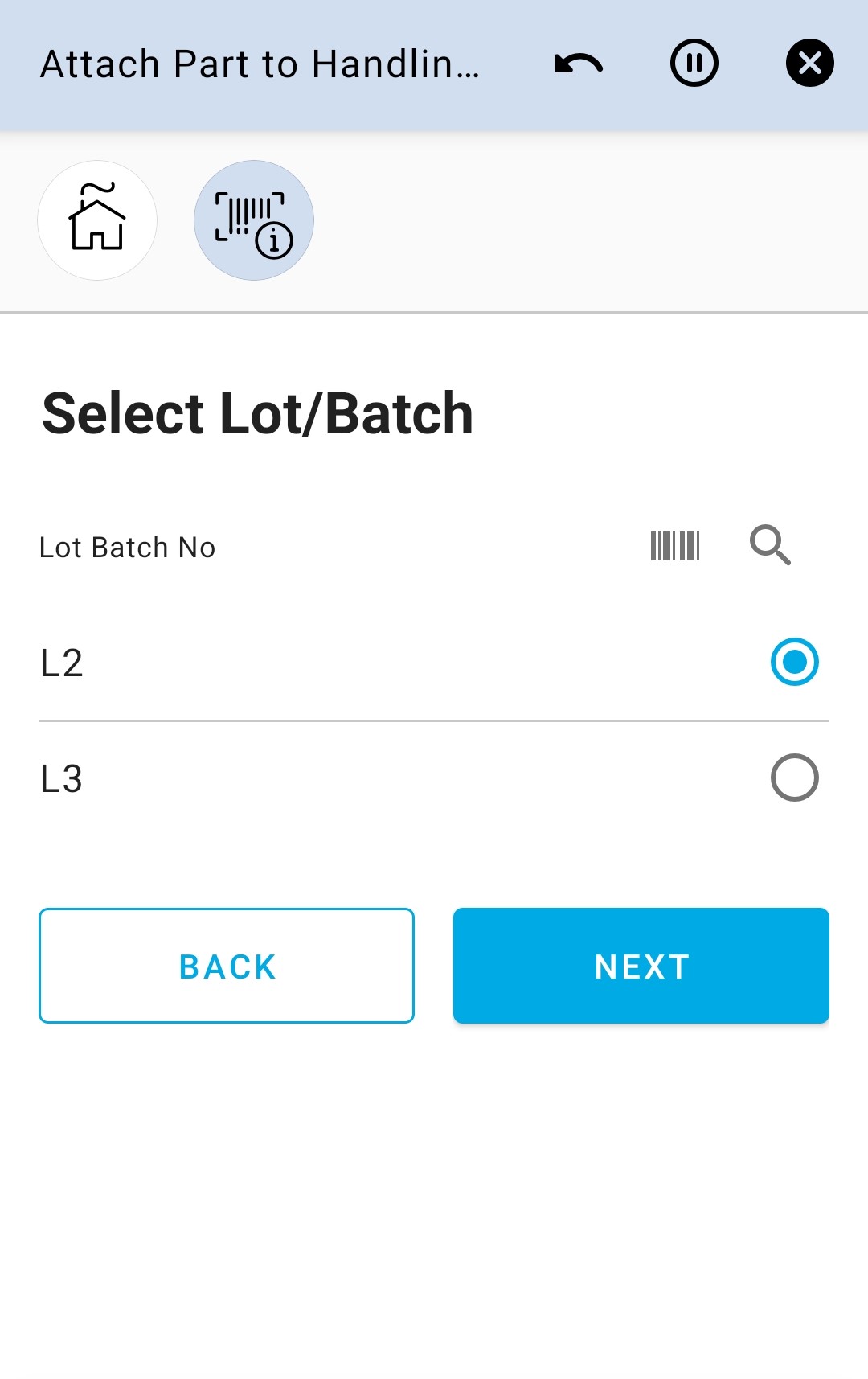This screenshot has width=868, height=1379.
Task: Go to the home screen icon
Action: [x=97, y=220]
